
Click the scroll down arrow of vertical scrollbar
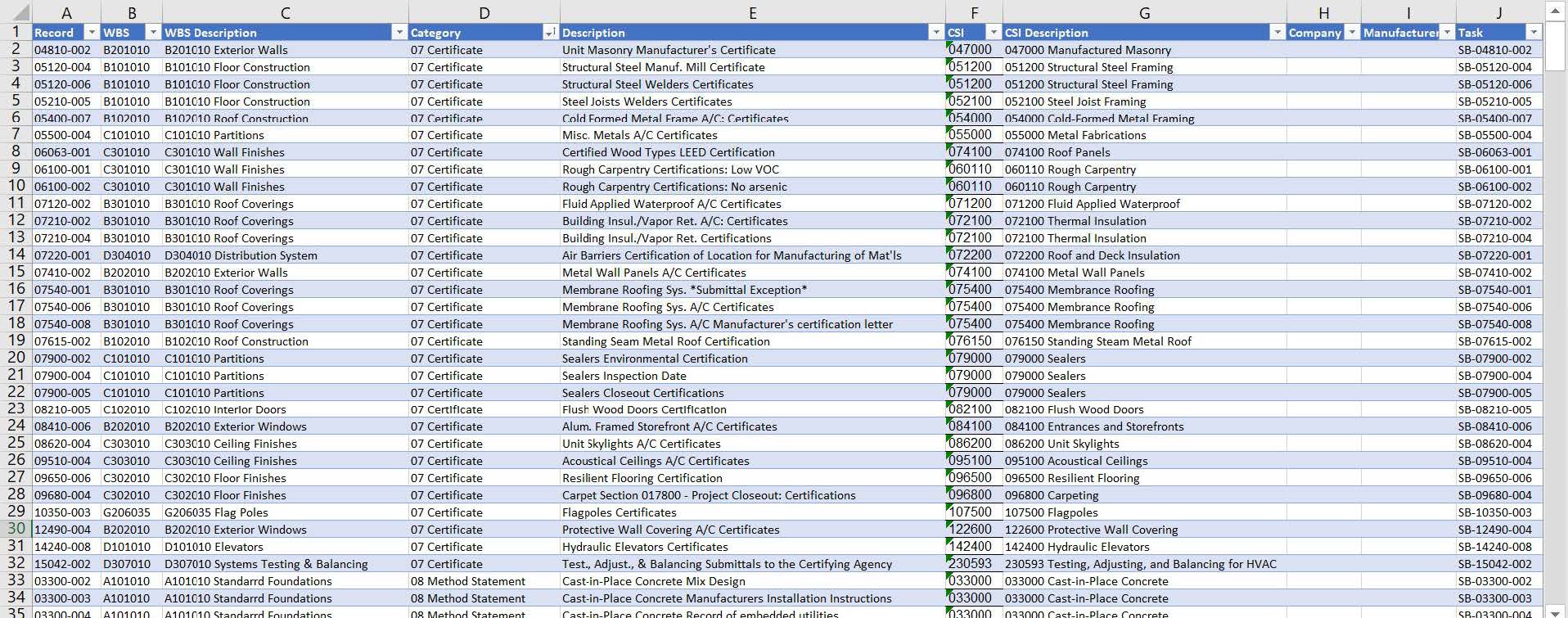coord(1556,611)
